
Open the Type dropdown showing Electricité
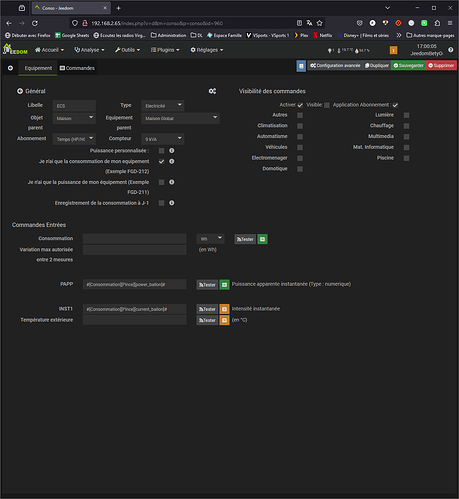[x=163, y=106]
